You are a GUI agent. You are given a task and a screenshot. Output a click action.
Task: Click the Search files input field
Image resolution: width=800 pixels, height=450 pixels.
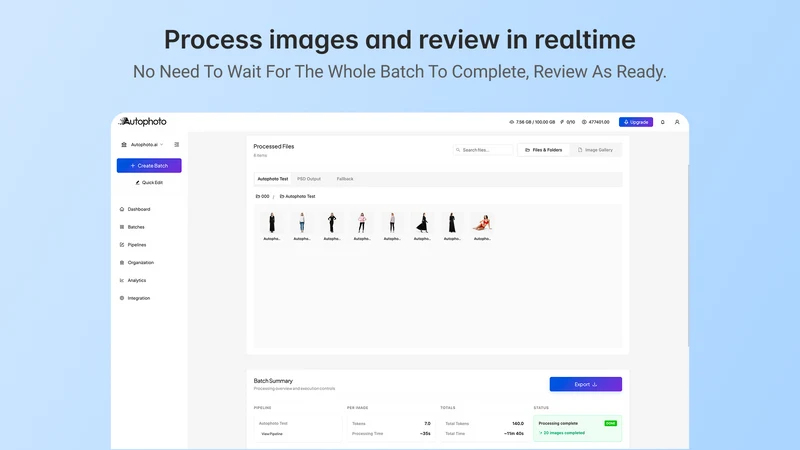tap(483, 150)
